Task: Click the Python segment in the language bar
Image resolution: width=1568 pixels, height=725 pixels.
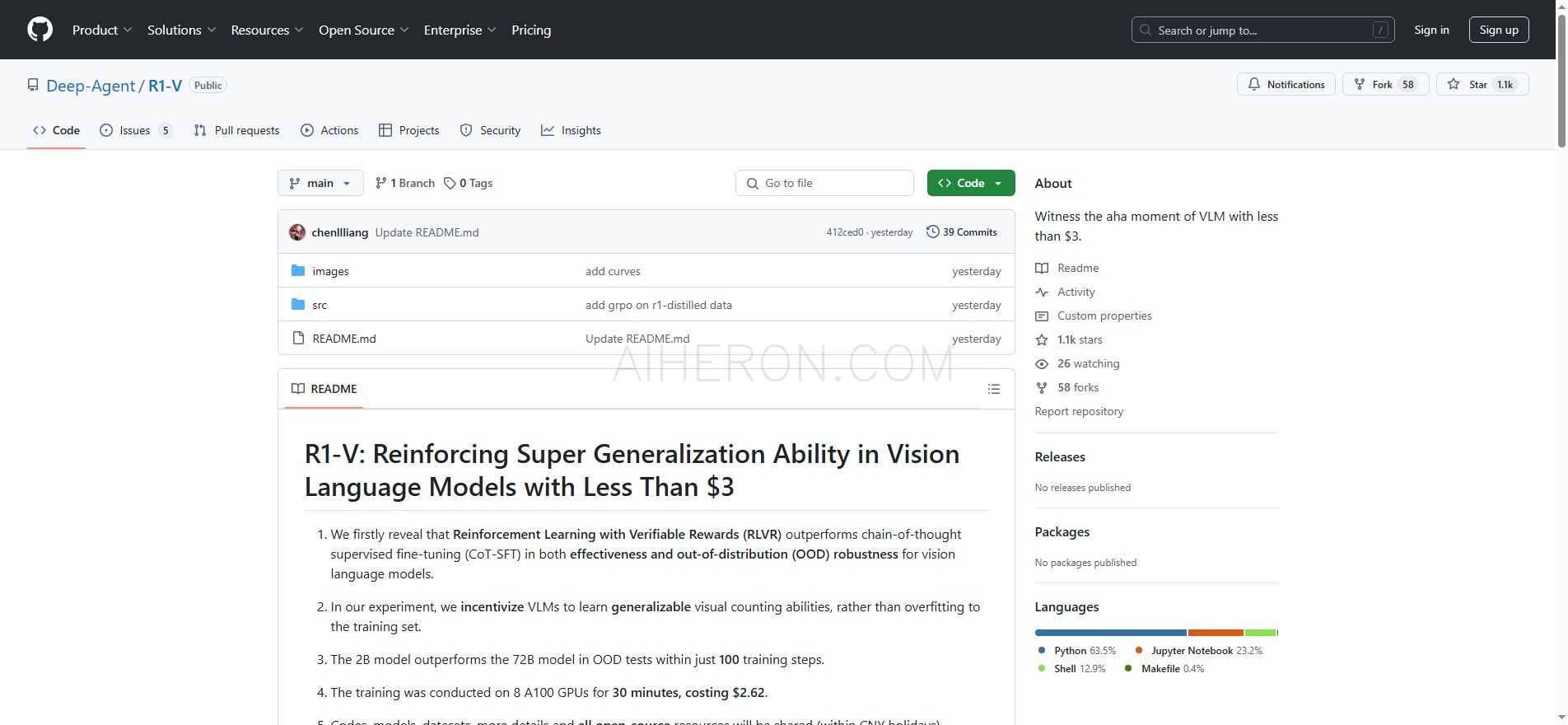Action: click(1111, 633)
